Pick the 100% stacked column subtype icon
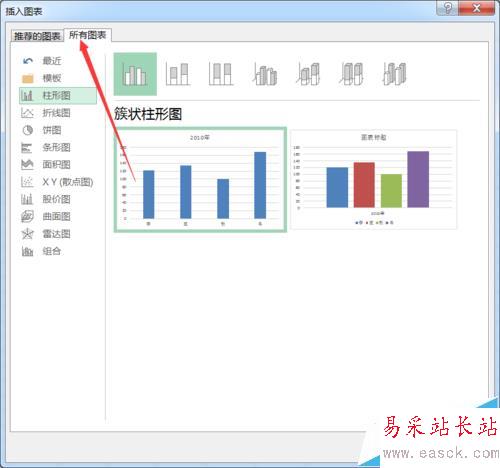The width and height of the screenshot is (500, 468). point(221,74)
